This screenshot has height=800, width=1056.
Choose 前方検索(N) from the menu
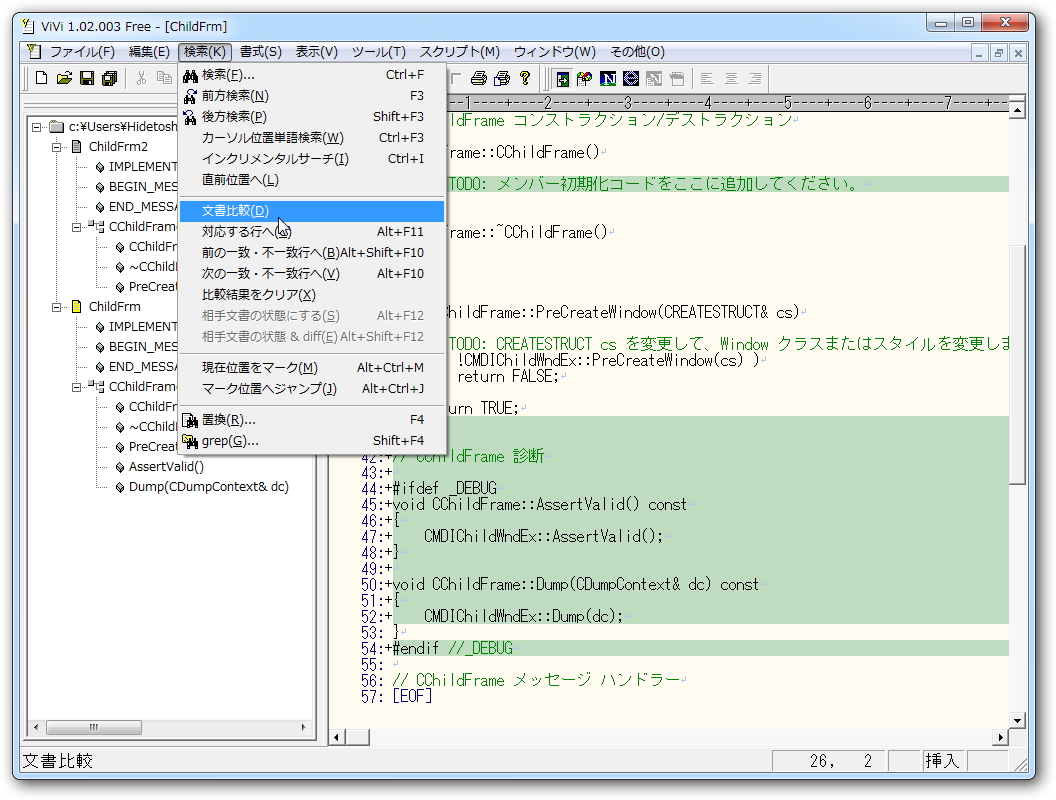pyautogui.click(x=312, y=96)
